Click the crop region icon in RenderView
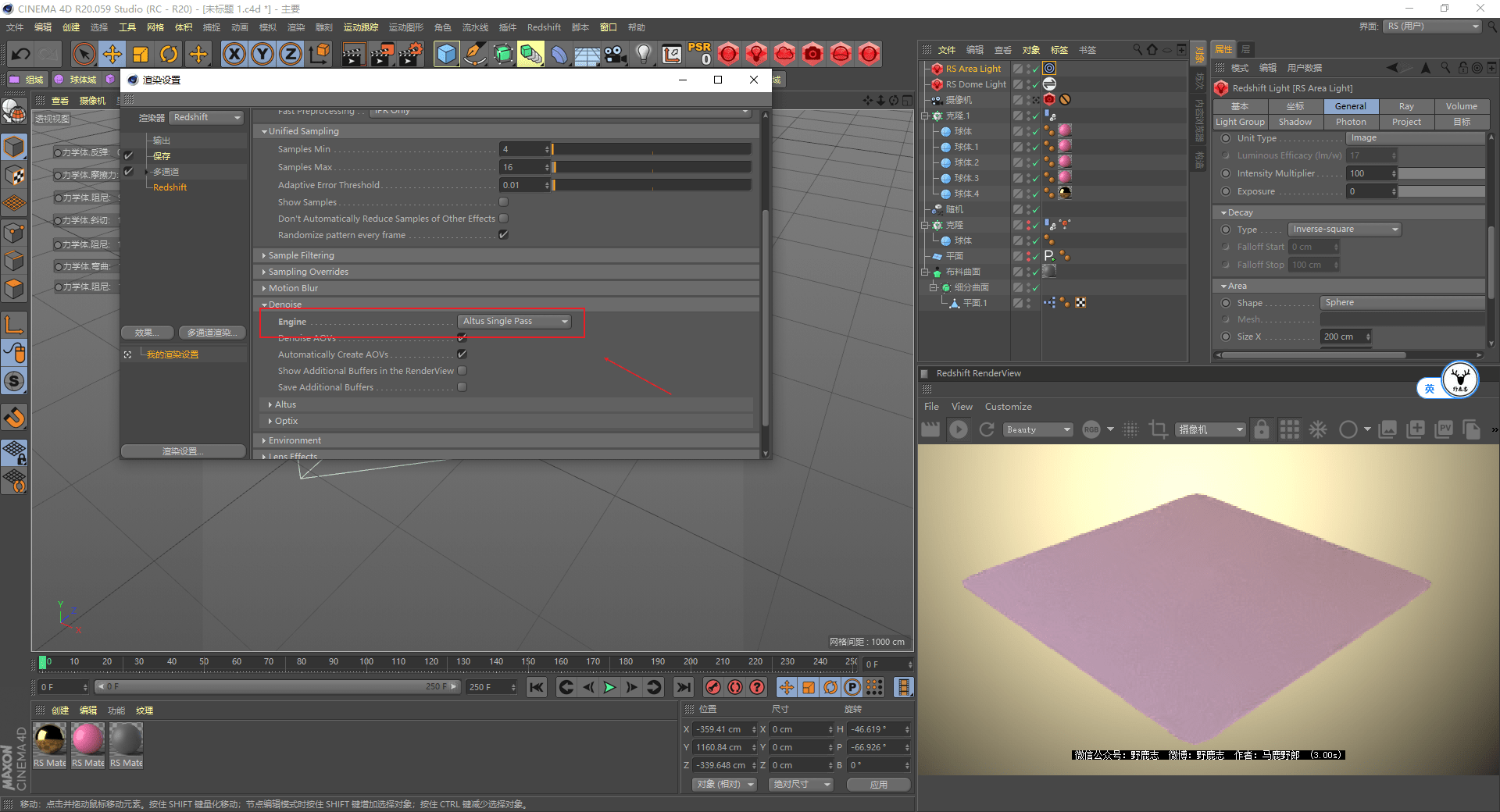 pyautogui.click(x=1159, y=429)
